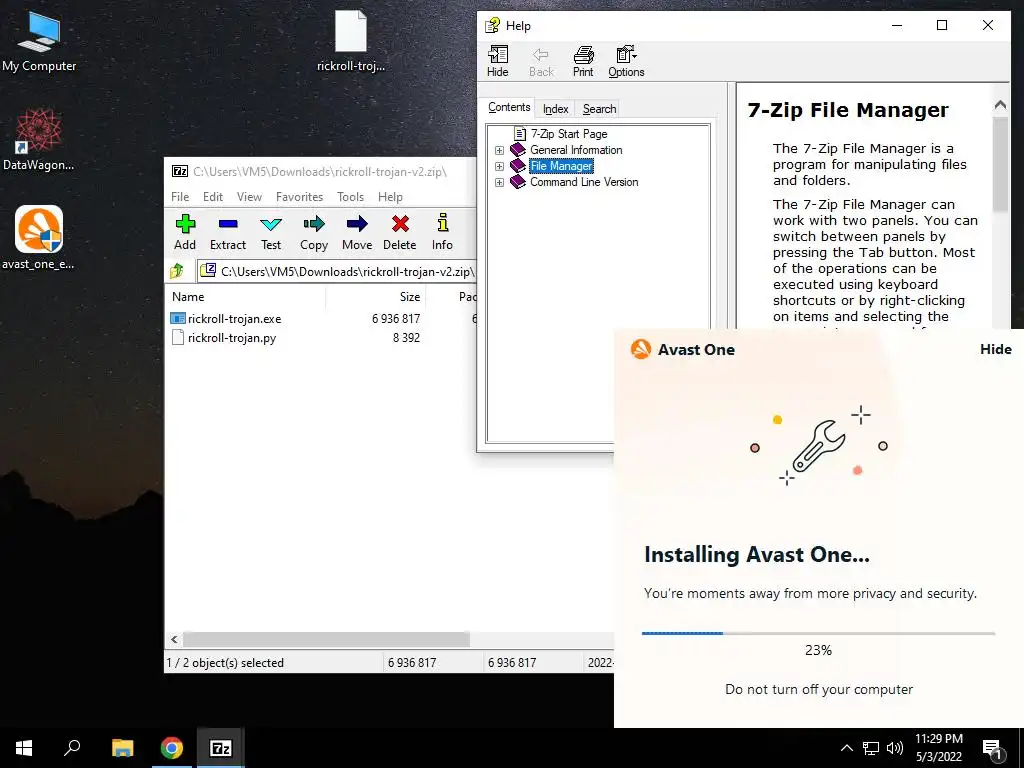Open the Edit menu in 7-Zip
This screenshot has height=768, width=1024.
(213, 197)
